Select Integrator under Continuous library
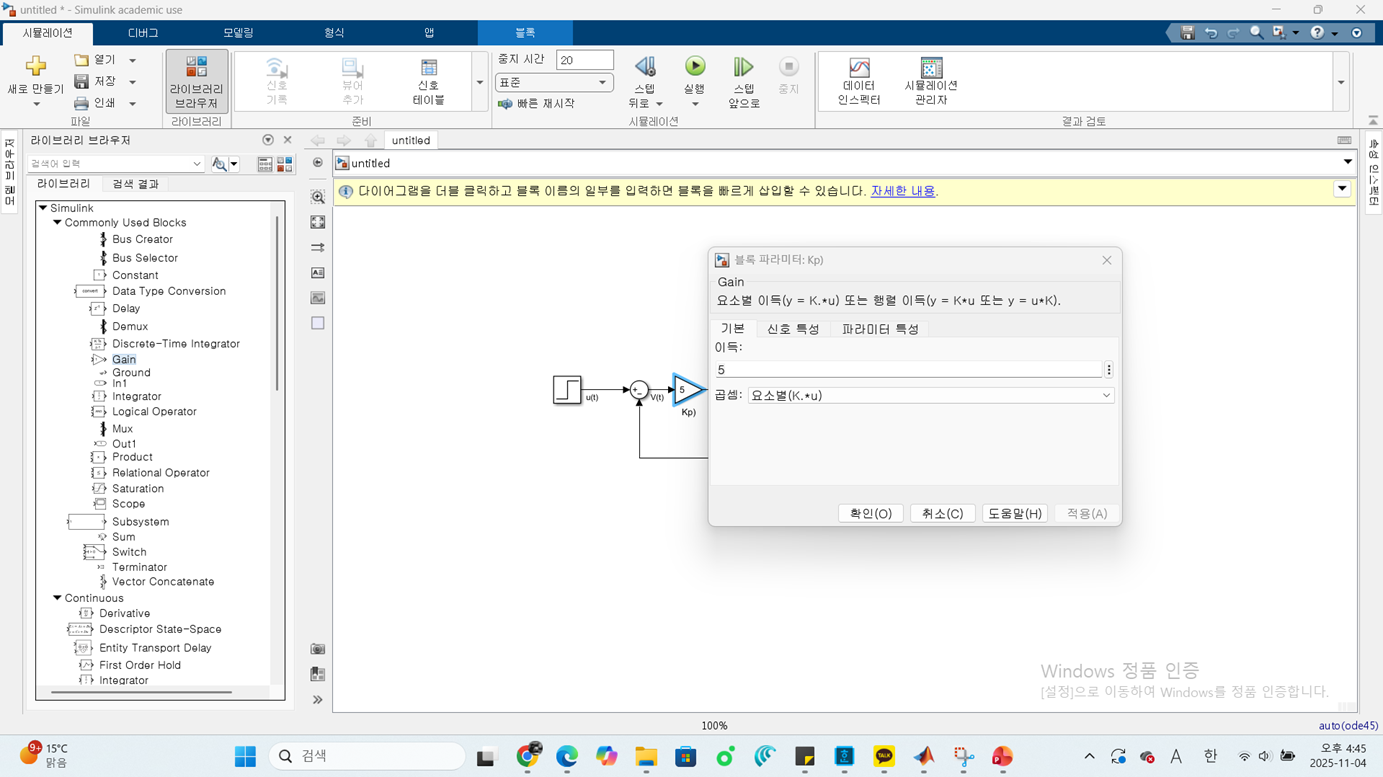 coord(123,680)
